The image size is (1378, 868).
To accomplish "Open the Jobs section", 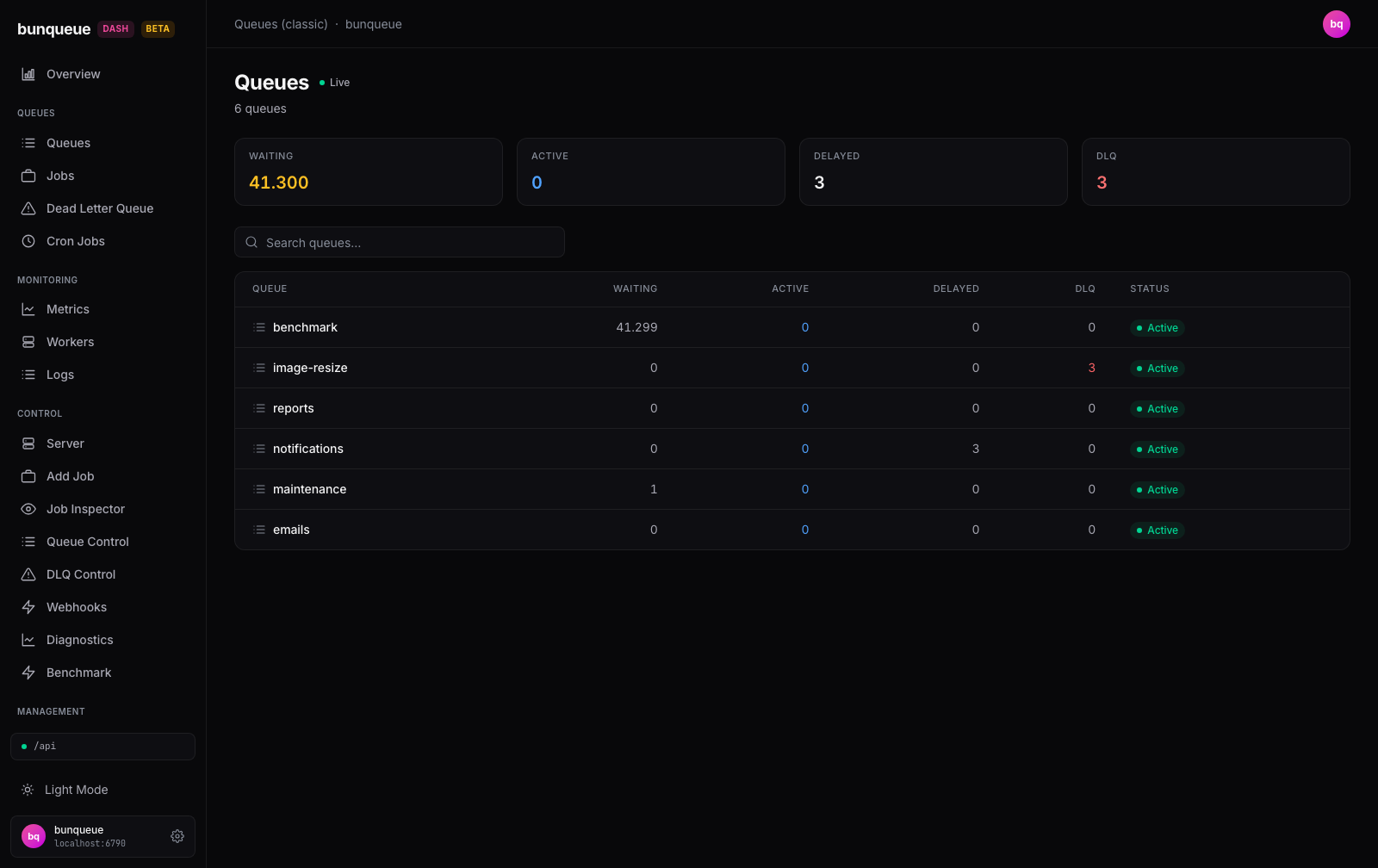I will pos(102,176).
